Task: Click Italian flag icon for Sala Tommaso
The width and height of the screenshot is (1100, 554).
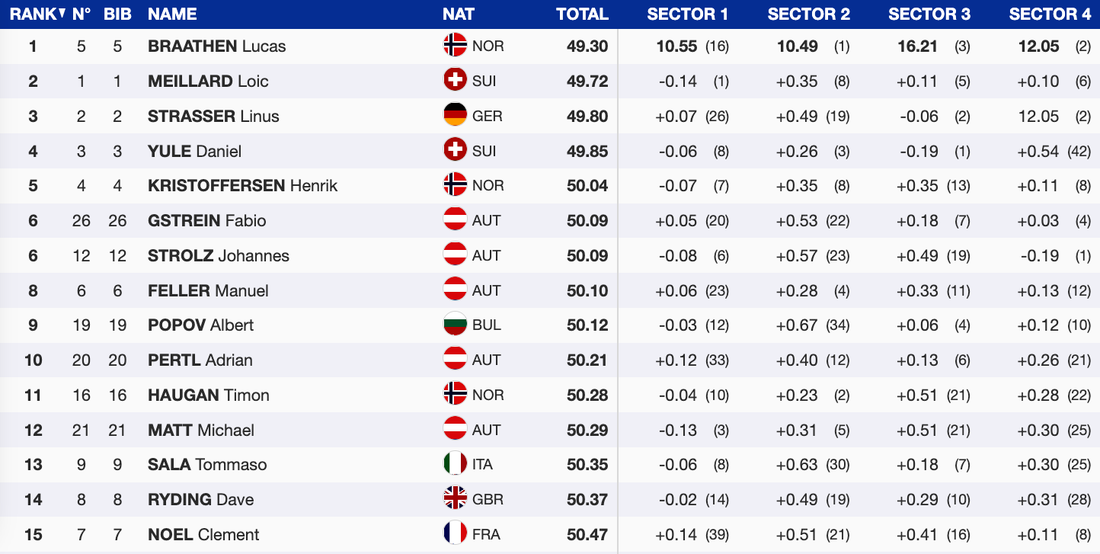Action: click(x=455, y=464)
